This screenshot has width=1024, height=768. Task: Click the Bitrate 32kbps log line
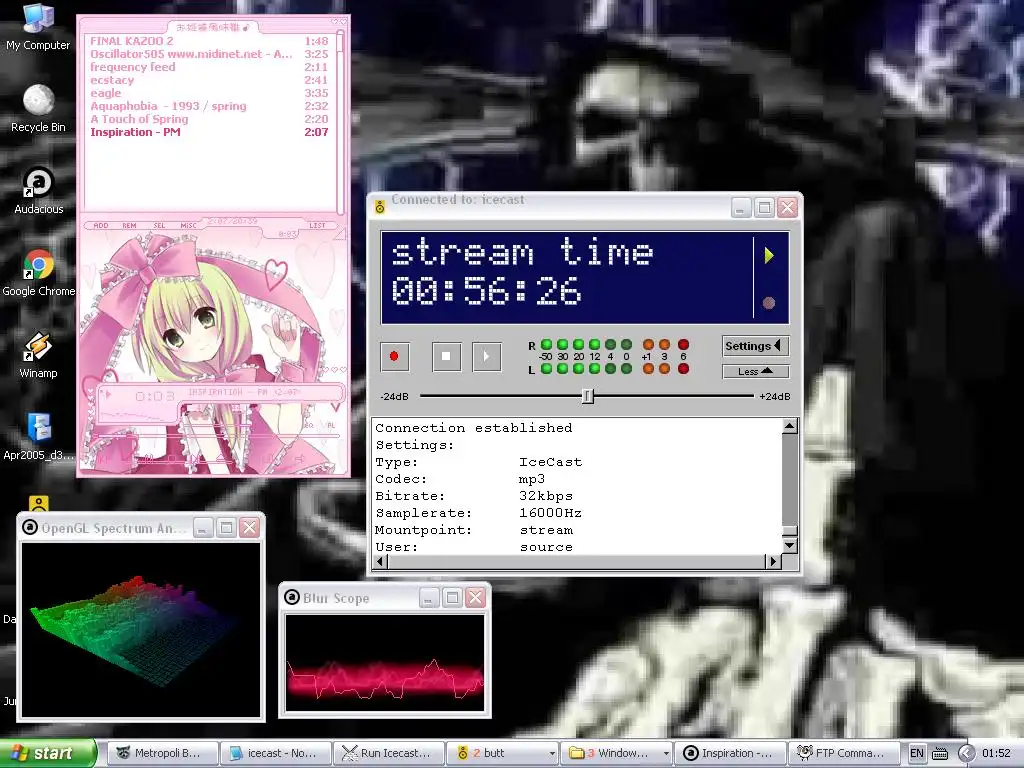(474, 496)
